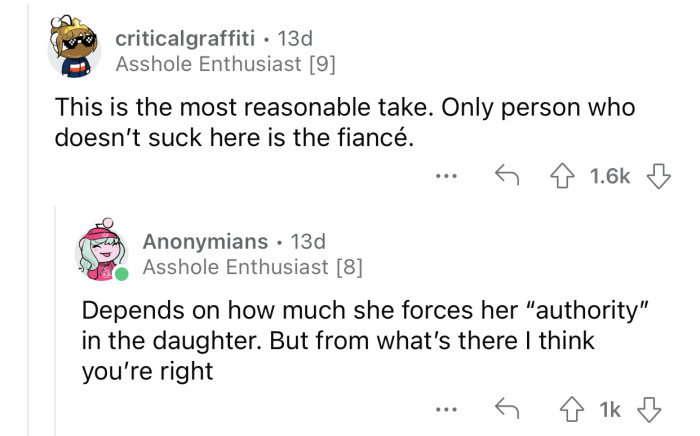700x436 pixels.
Task: Reply to criticalgraffiti's comment
Action: tap(507, 177)
